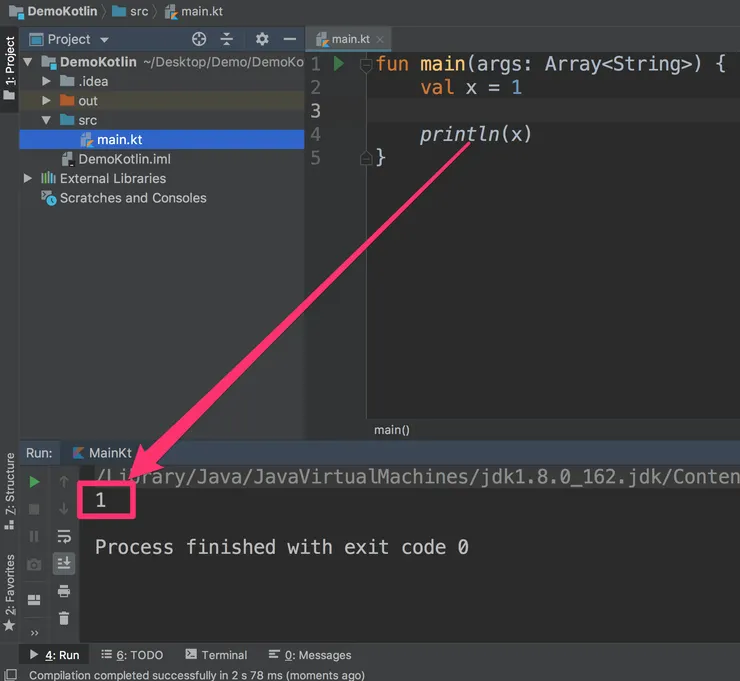Click main() in editor breadcrumb
Viewport: 740px width, 681px height.
[392, 430]
